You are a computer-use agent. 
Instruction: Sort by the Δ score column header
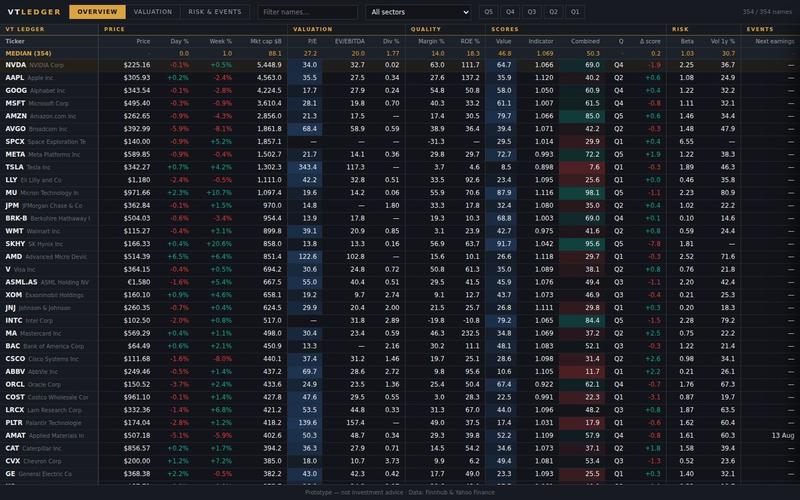(x=648, y=41)
